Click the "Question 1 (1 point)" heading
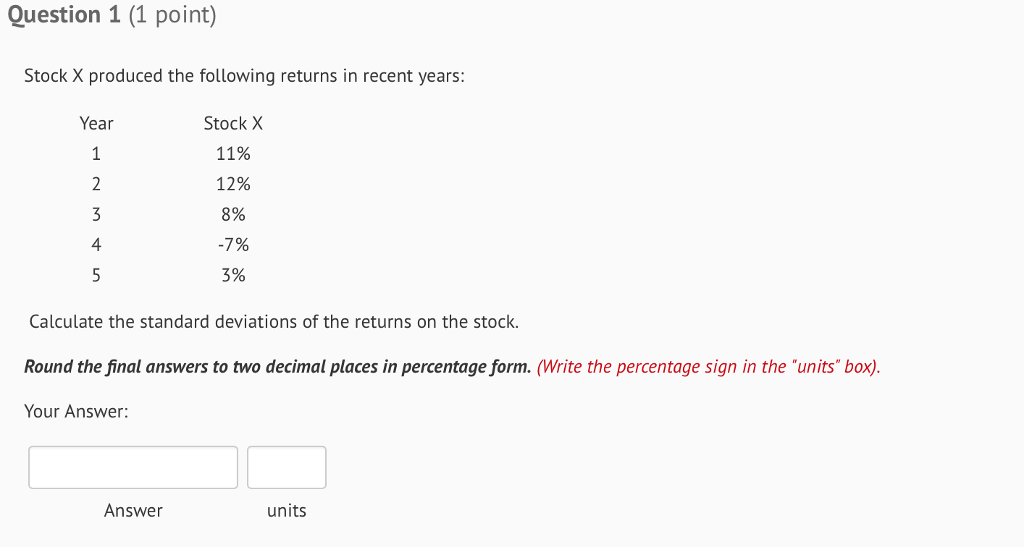The width and height of the screenshot is (1024, 547). click(111, 16)
